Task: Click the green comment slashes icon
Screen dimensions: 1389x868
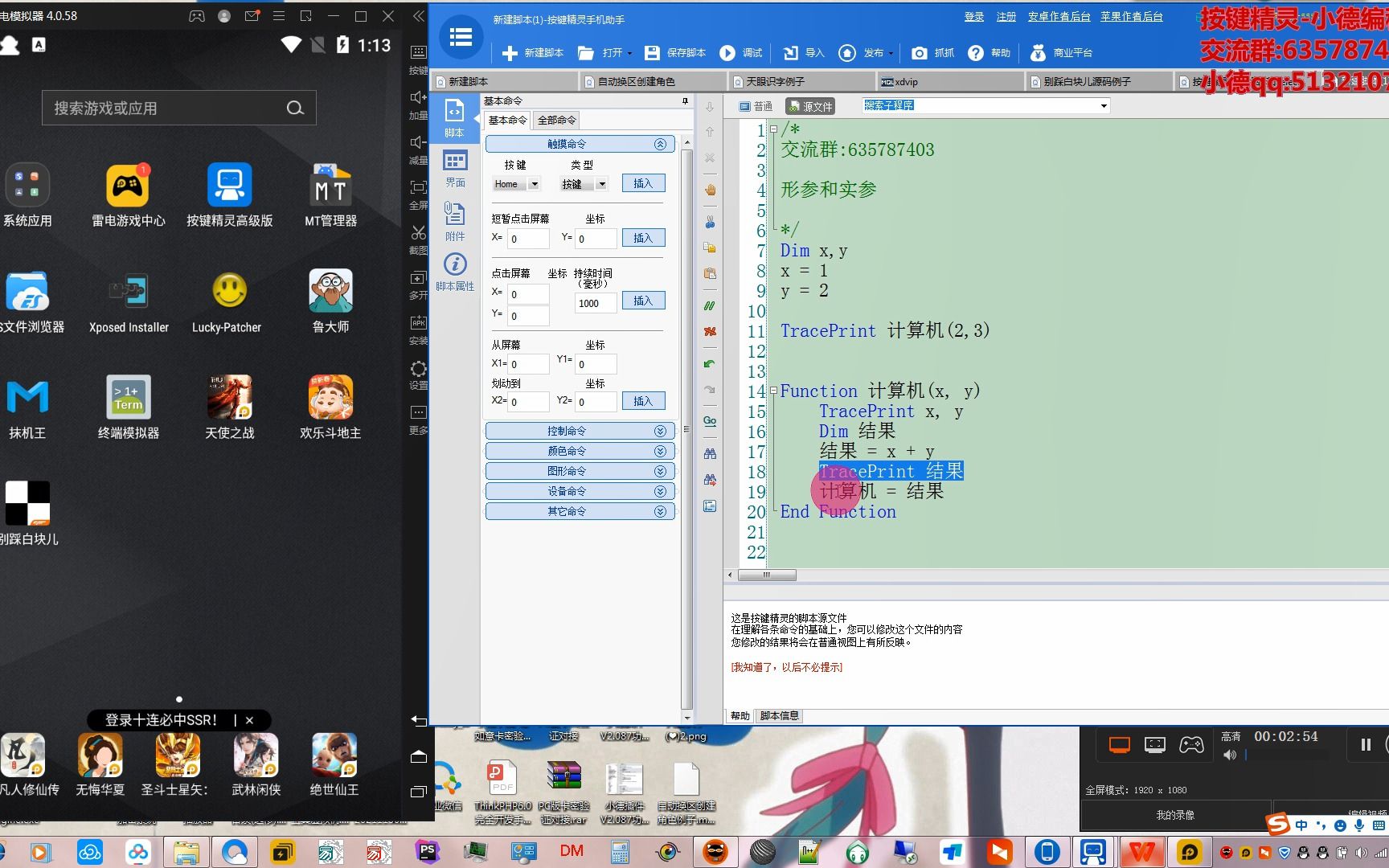Action: tap(709, 306)
